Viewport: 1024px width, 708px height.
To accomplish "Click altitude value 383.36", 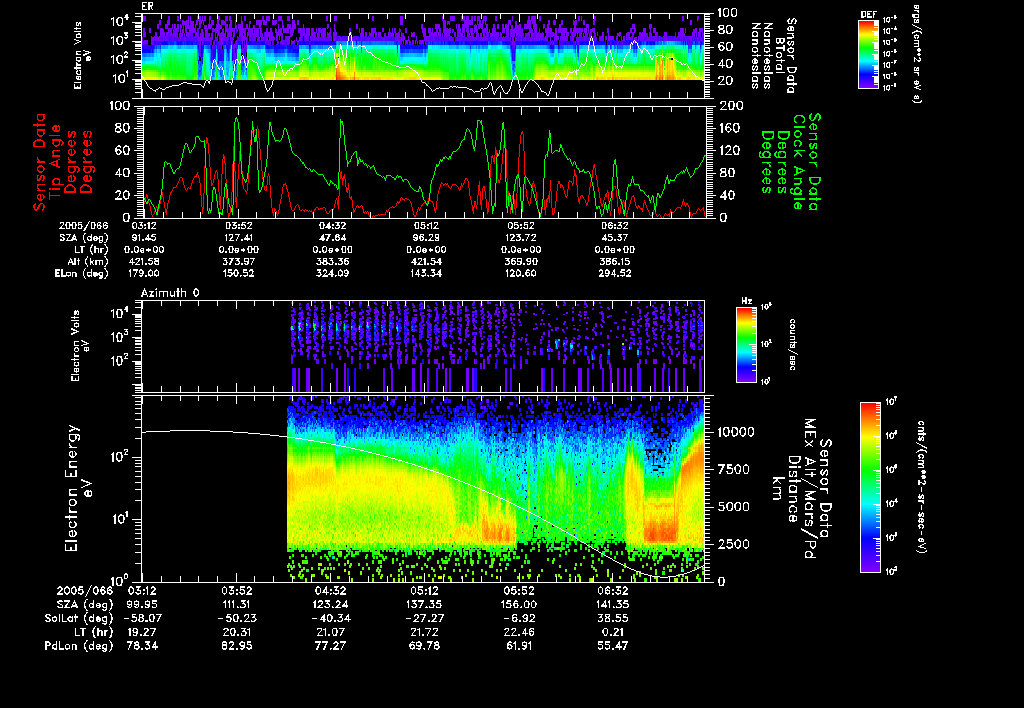I will click(x=332, y=262).
